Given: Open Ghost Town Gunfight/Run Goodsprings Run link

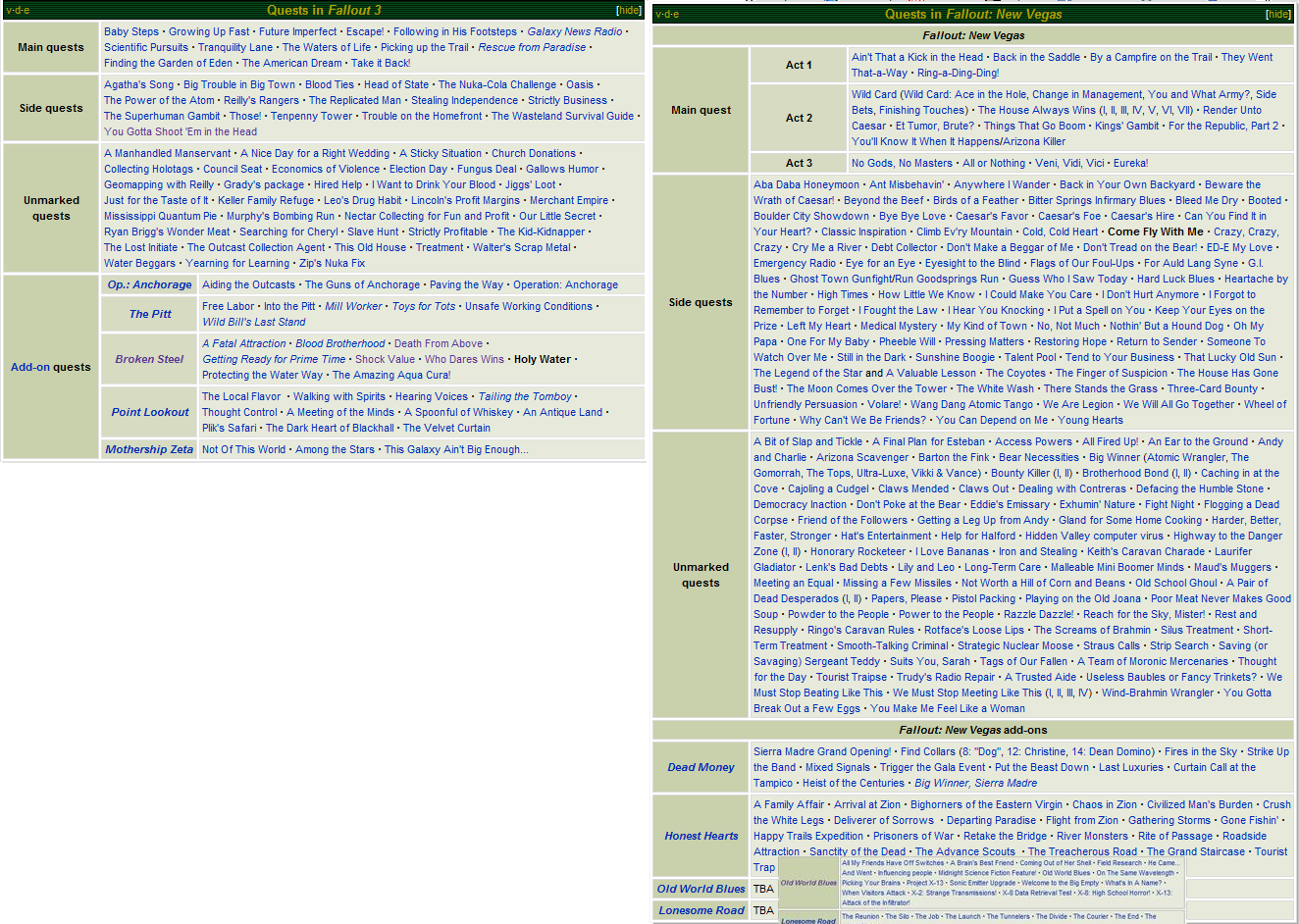Looking at the screenshot, I should (x=894, y=279).
